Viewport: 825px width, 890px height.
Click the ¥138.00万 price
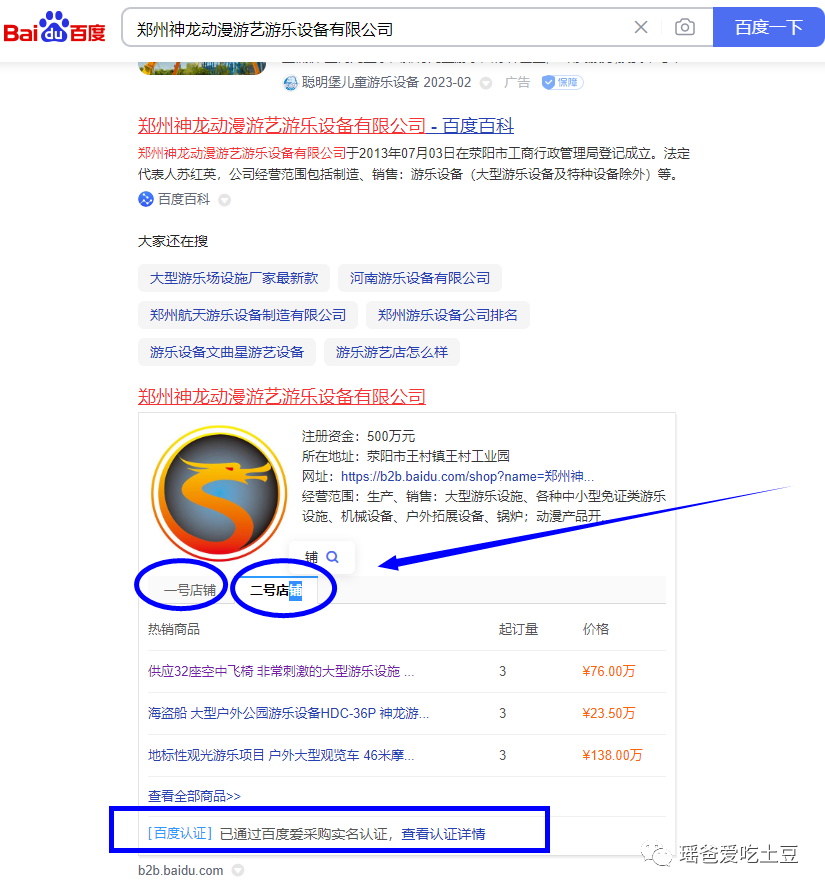[x=612, y=755]
